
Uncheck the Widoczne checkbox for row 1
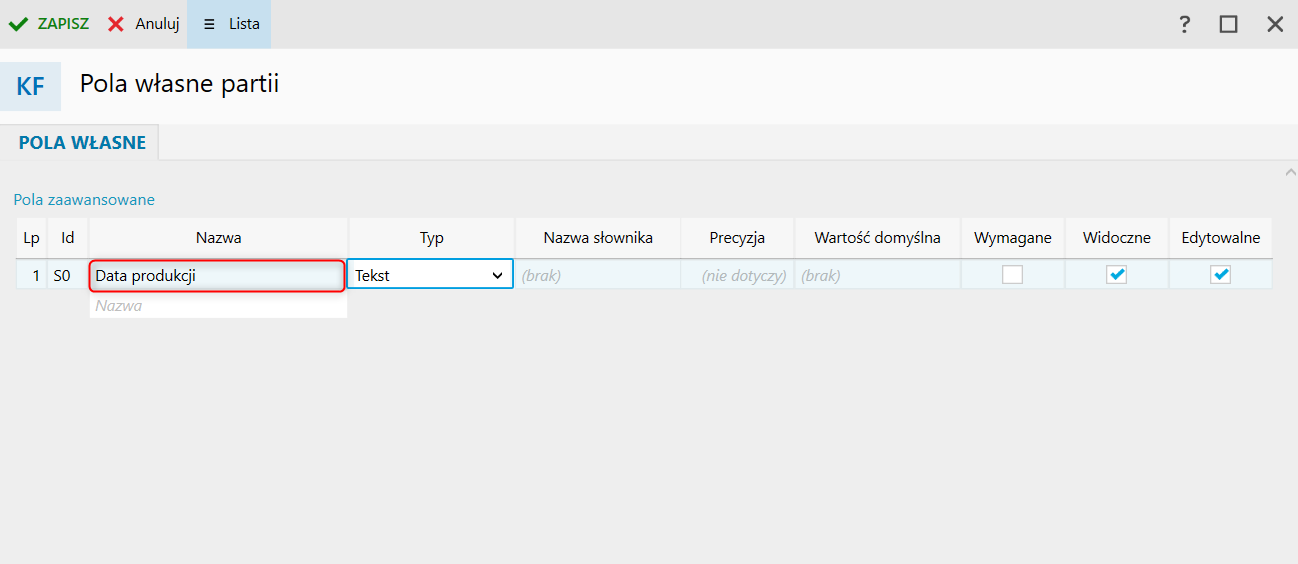(x=1116, y=275)
